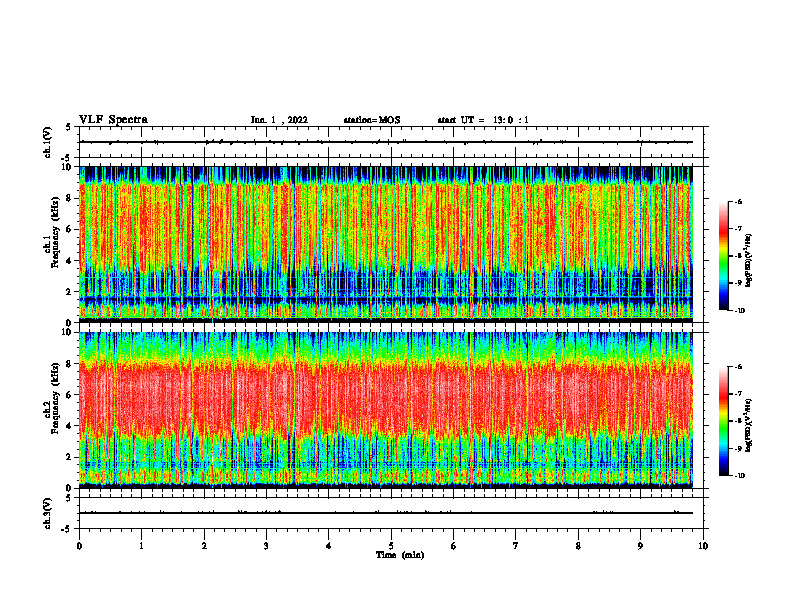Click the 'ch.1(V)' axis label at top

[48, 142]
